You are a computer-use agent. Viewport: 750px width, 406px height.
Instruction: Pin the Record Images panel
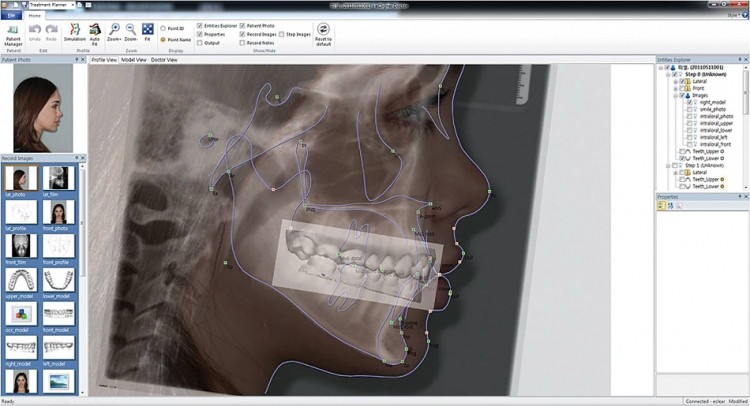[77, 158]
